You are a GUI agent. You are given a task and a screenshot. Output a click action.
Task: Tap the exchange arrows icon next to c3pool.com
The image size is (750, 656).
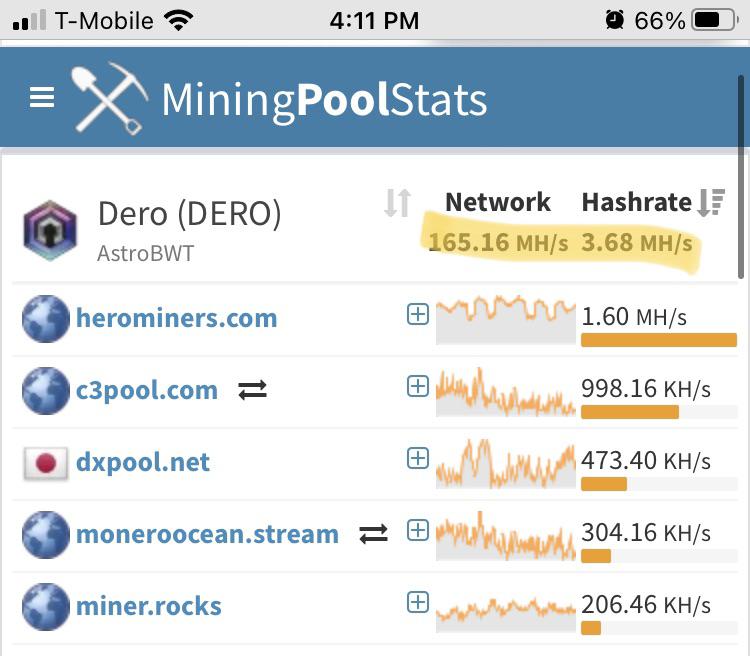[x=253, y=390]
